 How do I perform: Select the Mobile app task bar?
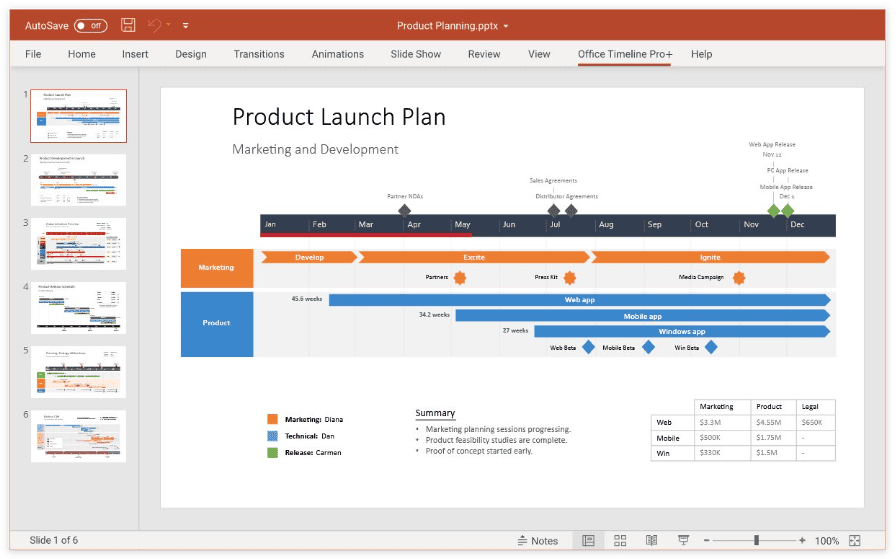[x=643, y=316]
